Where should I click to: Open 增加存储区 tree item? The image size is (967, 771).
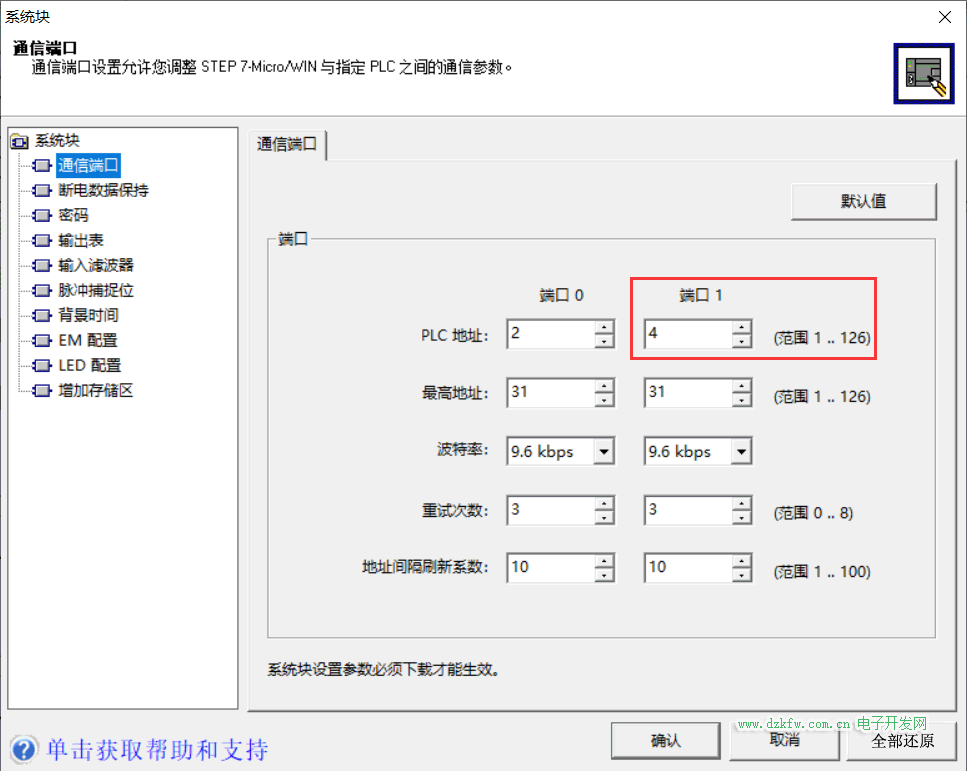click(x=95, y=391)
